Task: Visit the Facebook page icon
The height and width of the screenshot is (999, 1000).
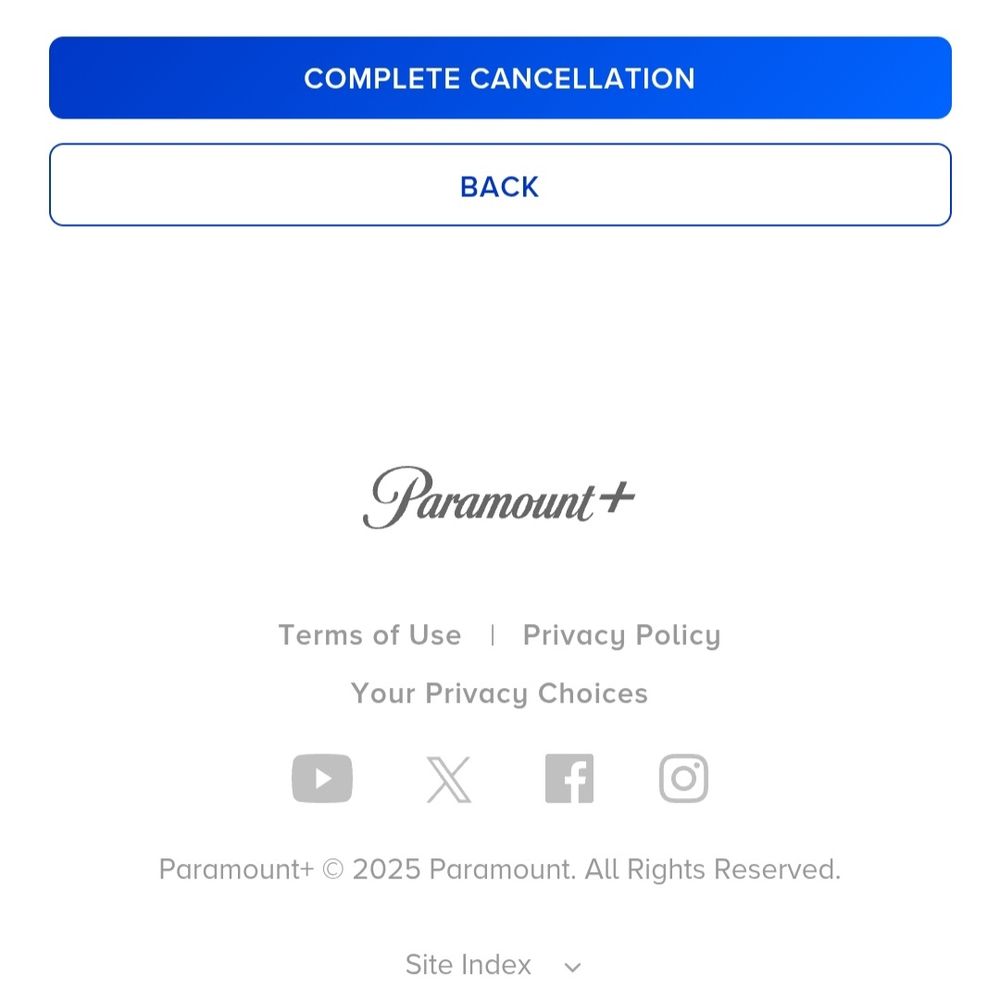Action: pos(570,778)
